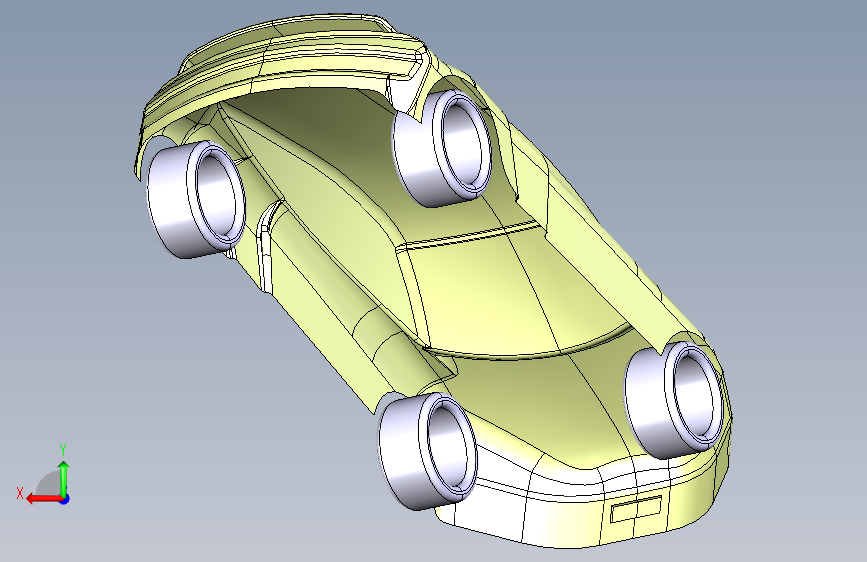Select the rear wheel below the spoiler's left tip
Screen dimensions: 867x562
(196, 199)
